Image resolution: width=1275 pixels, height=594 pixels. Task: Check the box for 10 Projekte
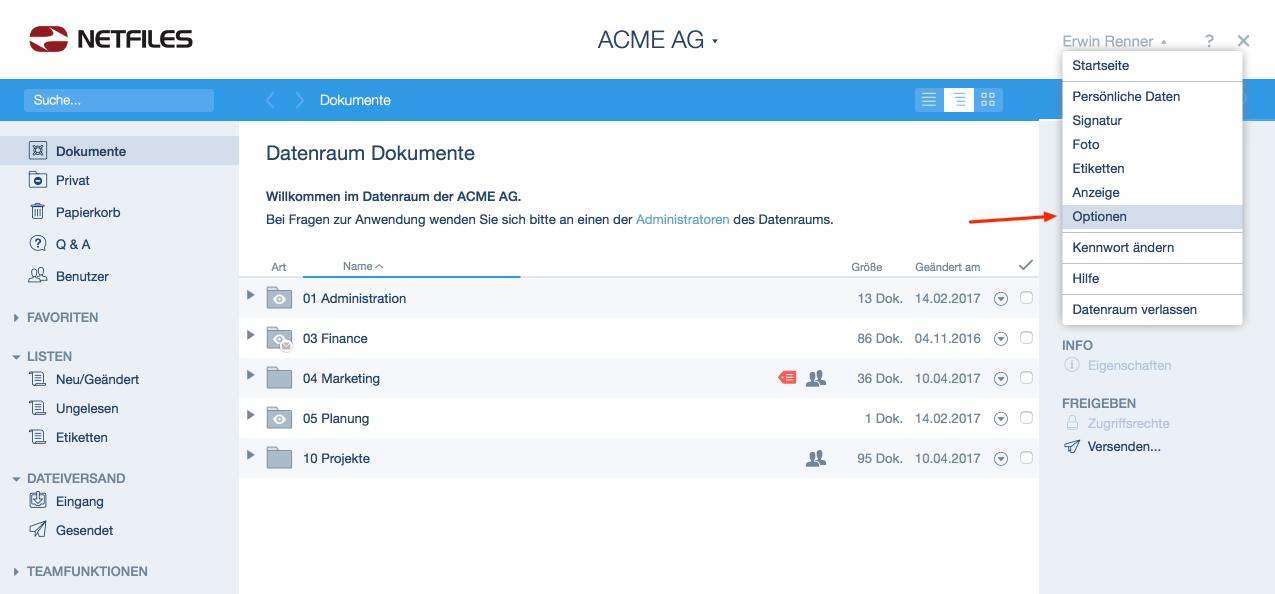coord(1026,458)
